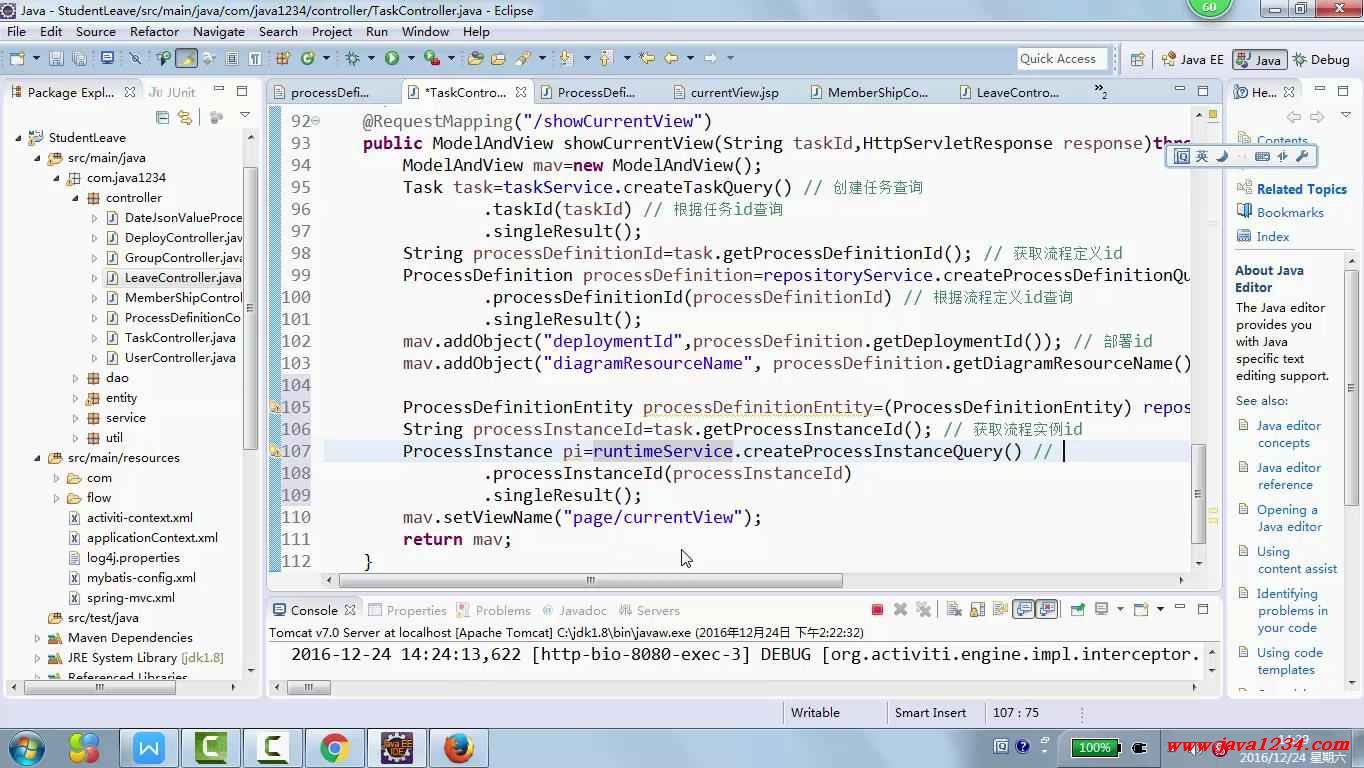This screenshot has height=768, width=1364.
Task: Click Collapse All in Package Explorer
Action: point(163,117)
